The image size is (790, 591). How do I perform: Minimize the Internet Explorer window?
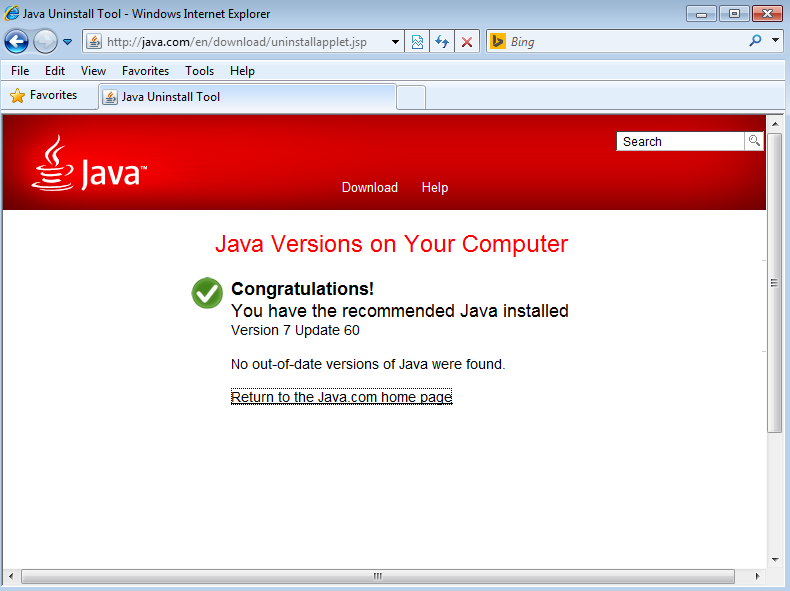point(701,14)
